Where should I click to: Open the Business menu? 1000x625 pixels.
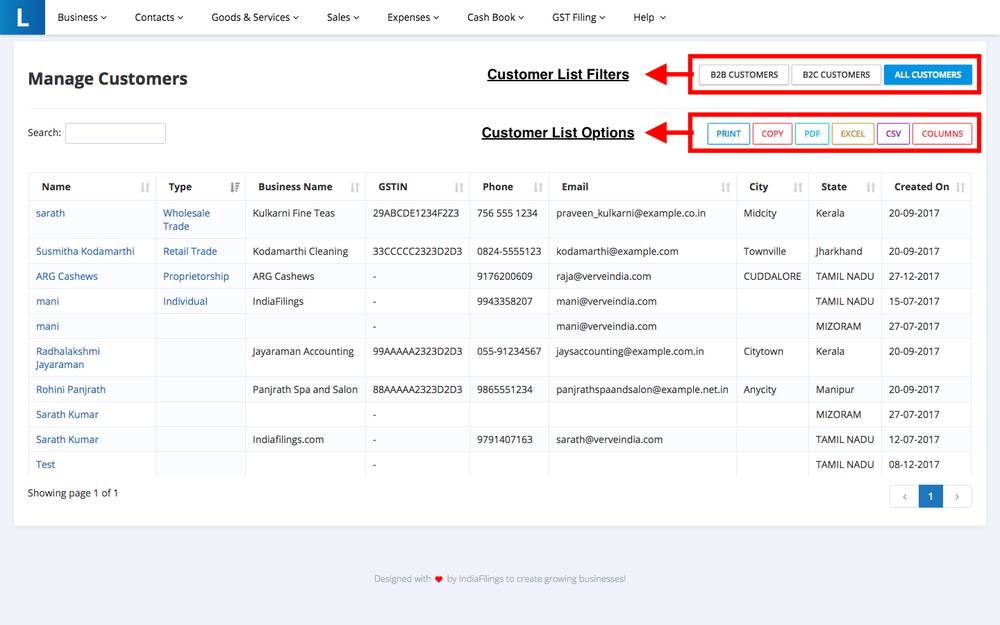(81, 17)
